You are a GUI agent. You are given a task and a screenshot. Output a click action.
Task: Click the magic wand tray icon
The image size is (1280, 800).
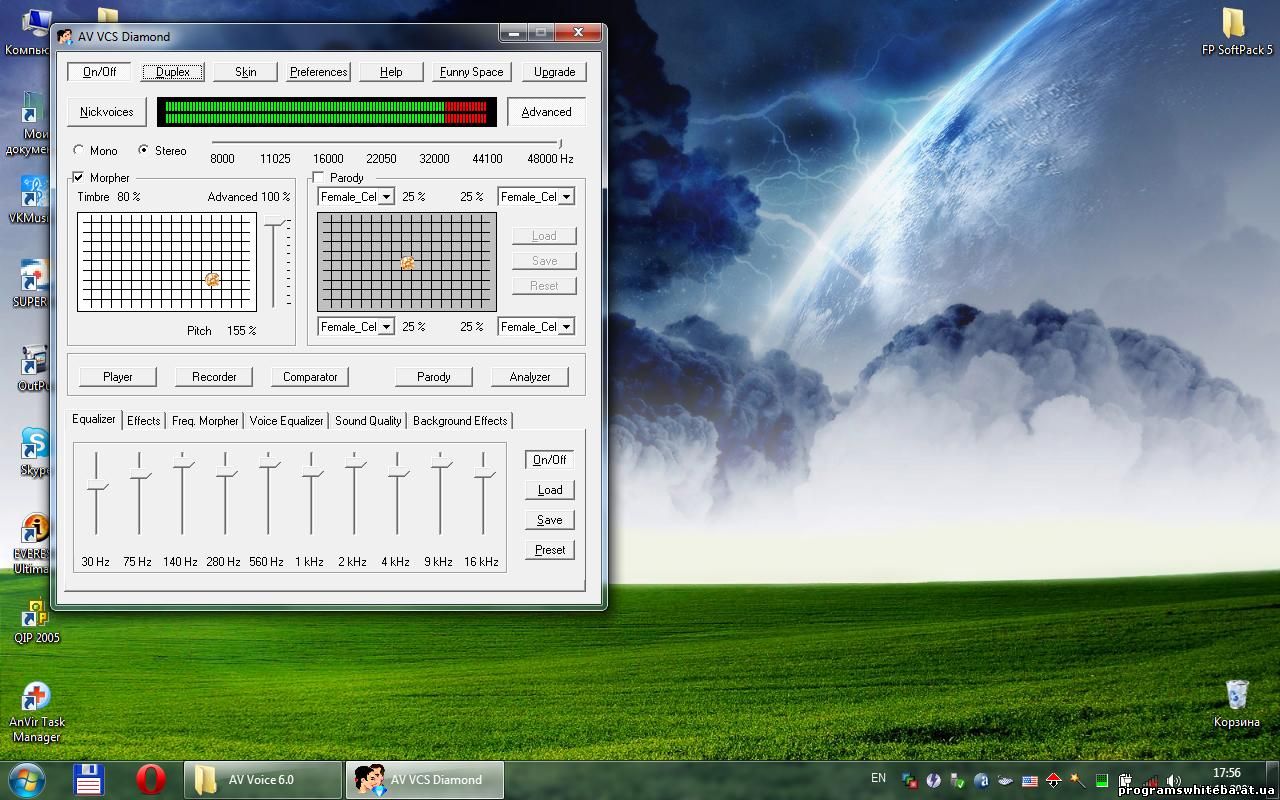point(1077,780)
